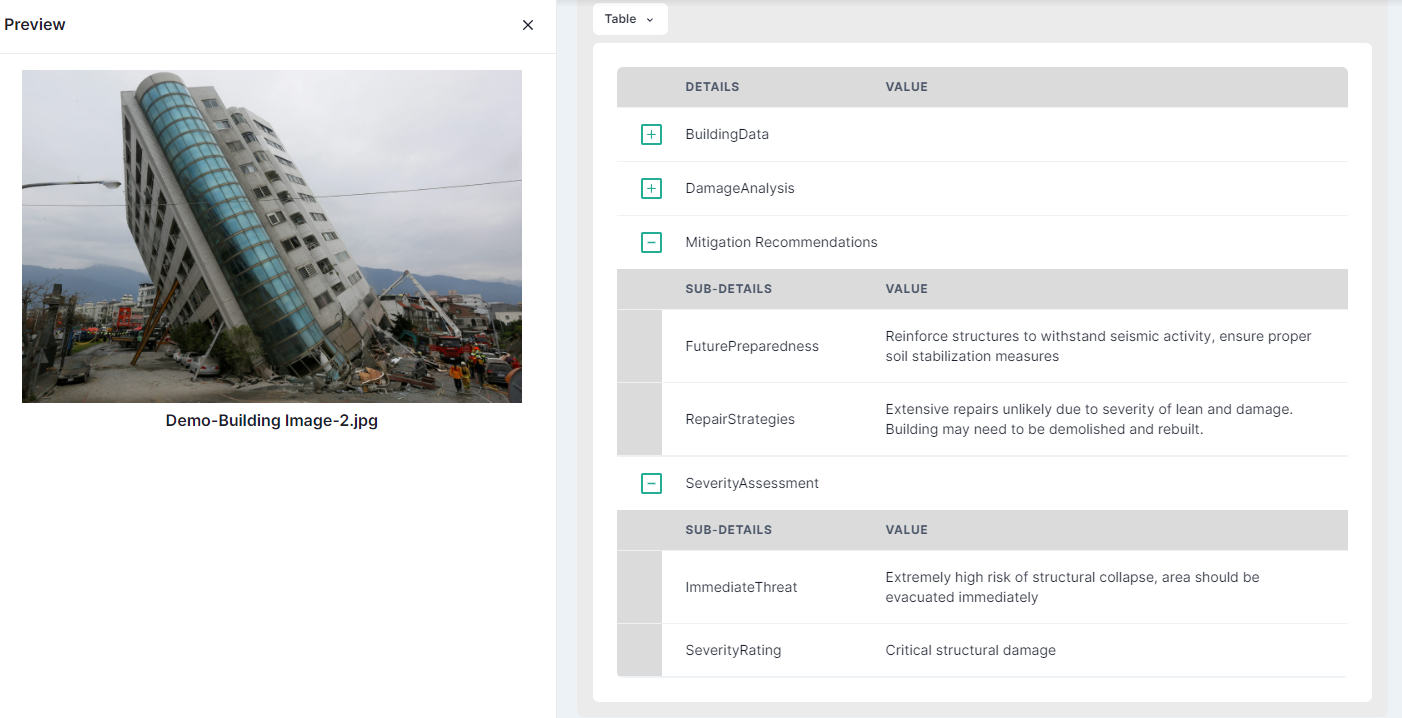This screenshot has height=718, width=1402.
Task: Collapse Mitigation Recommendations using minus icon
Action: click(x=651, y=242)
